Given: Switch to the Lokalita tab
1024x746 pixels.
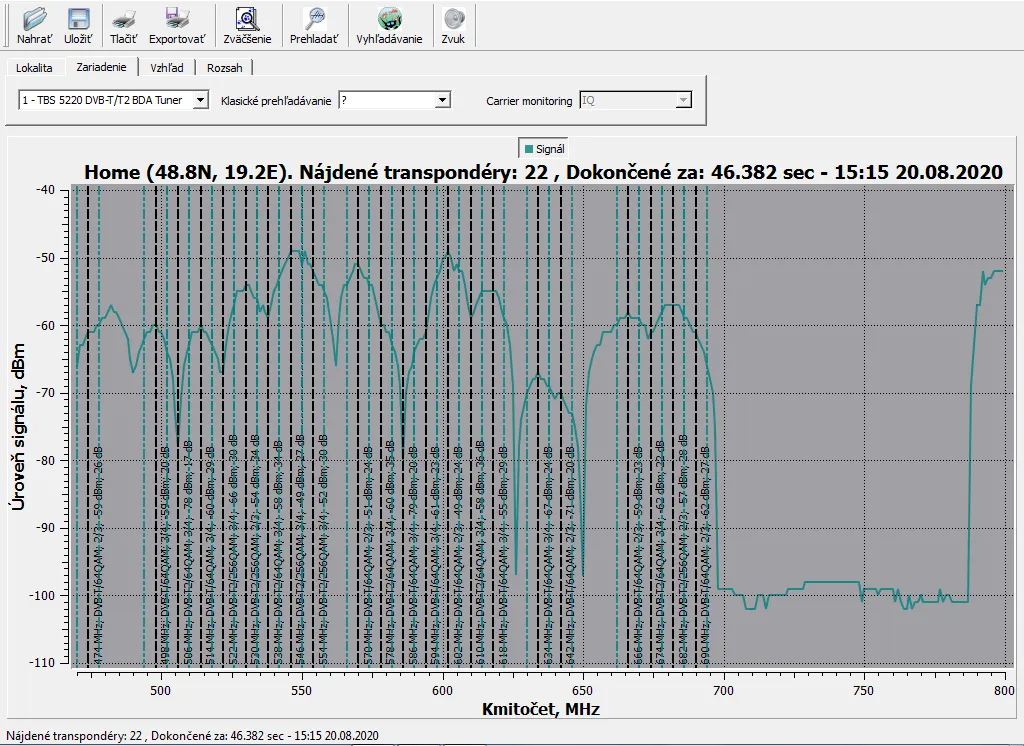Looking at the screenshot, I should pyautogui.click(x=34, y=68).
